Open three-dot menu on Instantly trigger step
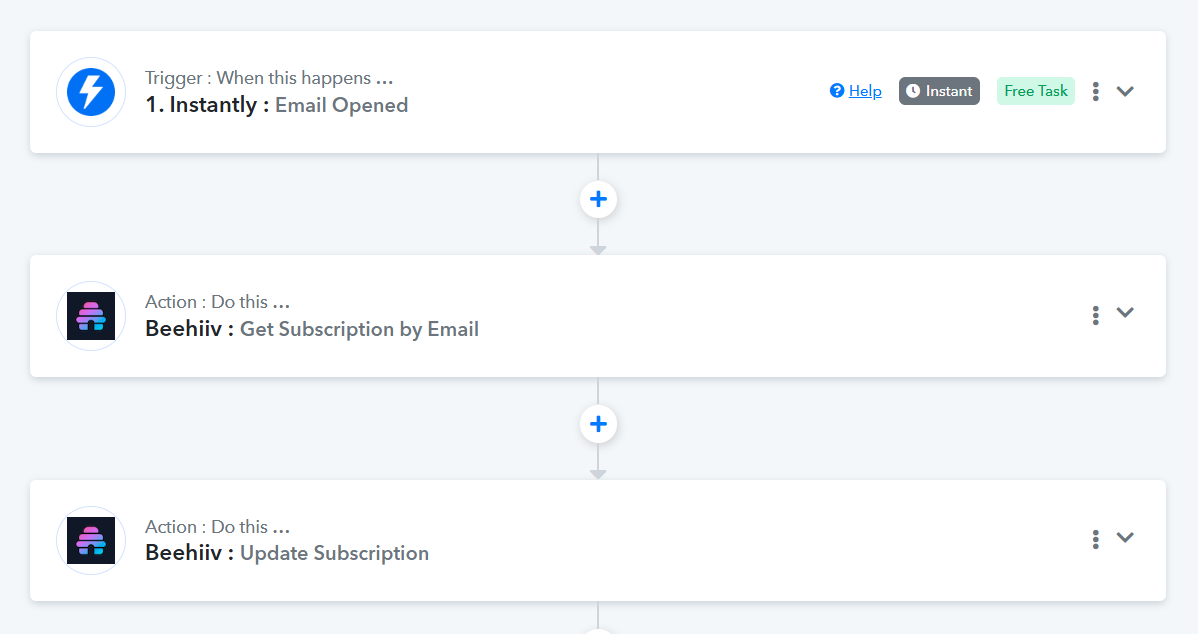 pos(1096,91)
